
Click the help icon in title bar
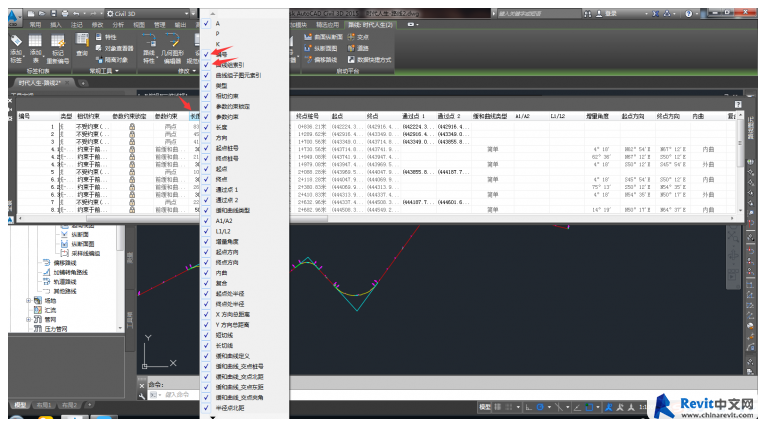[x=688, y=14]
